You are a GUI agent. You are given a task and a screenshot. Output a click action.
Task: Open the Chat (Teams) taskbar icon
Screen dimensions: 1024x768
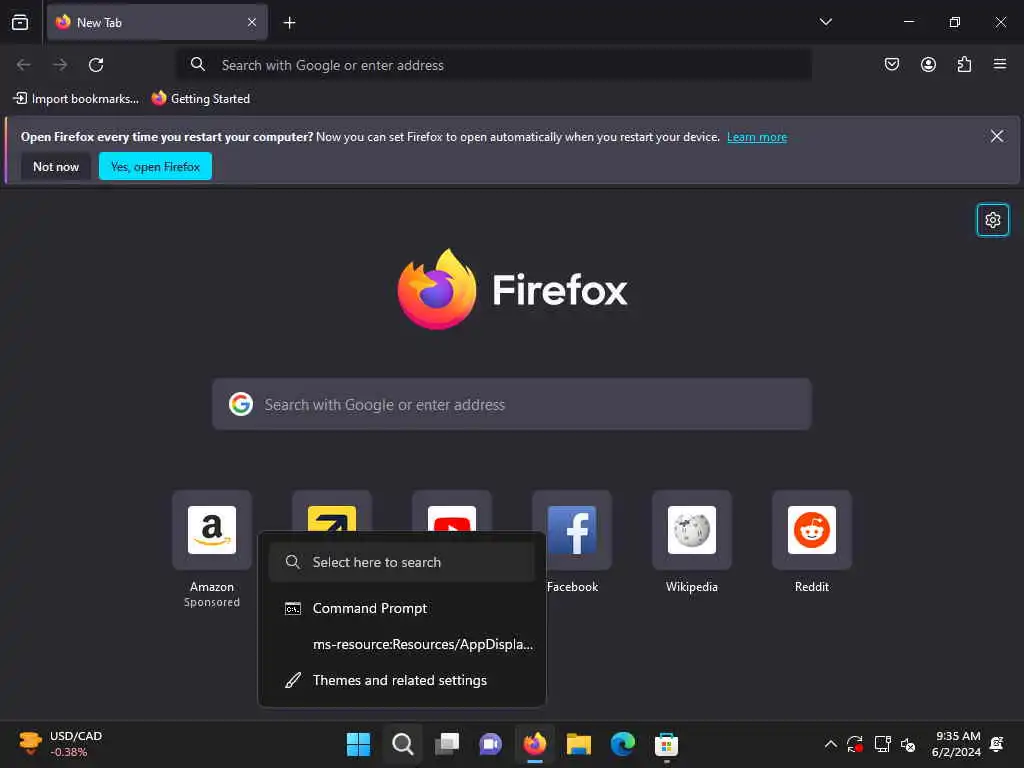[x=490, y=744]
